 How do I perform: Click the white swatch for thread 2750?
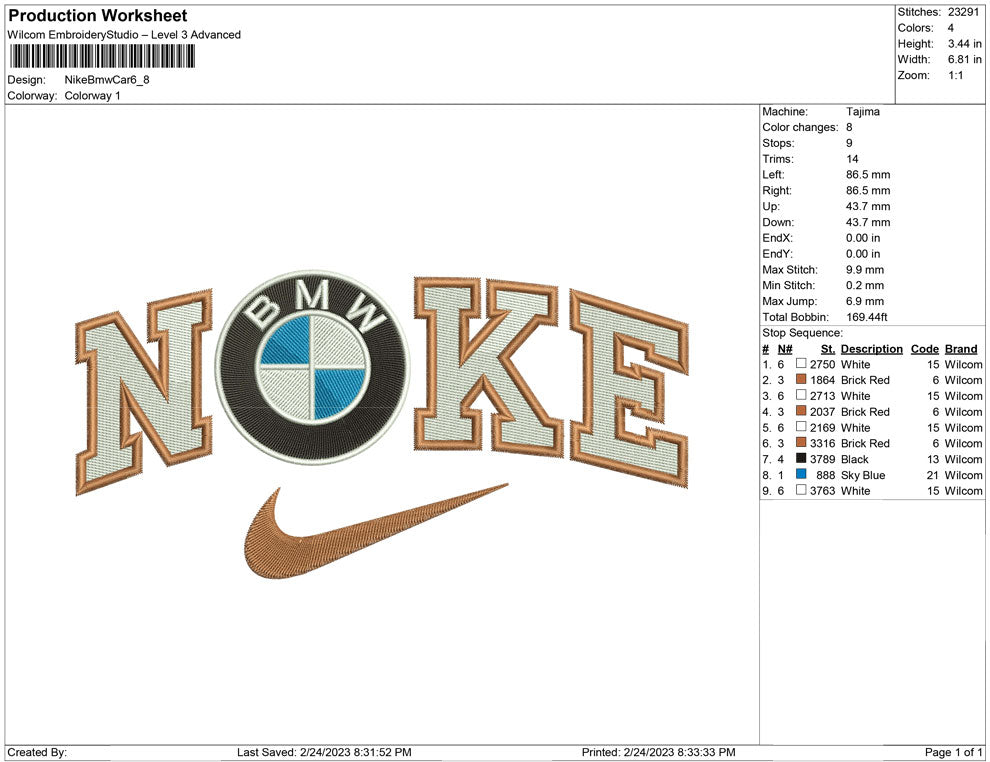(801, 364)
